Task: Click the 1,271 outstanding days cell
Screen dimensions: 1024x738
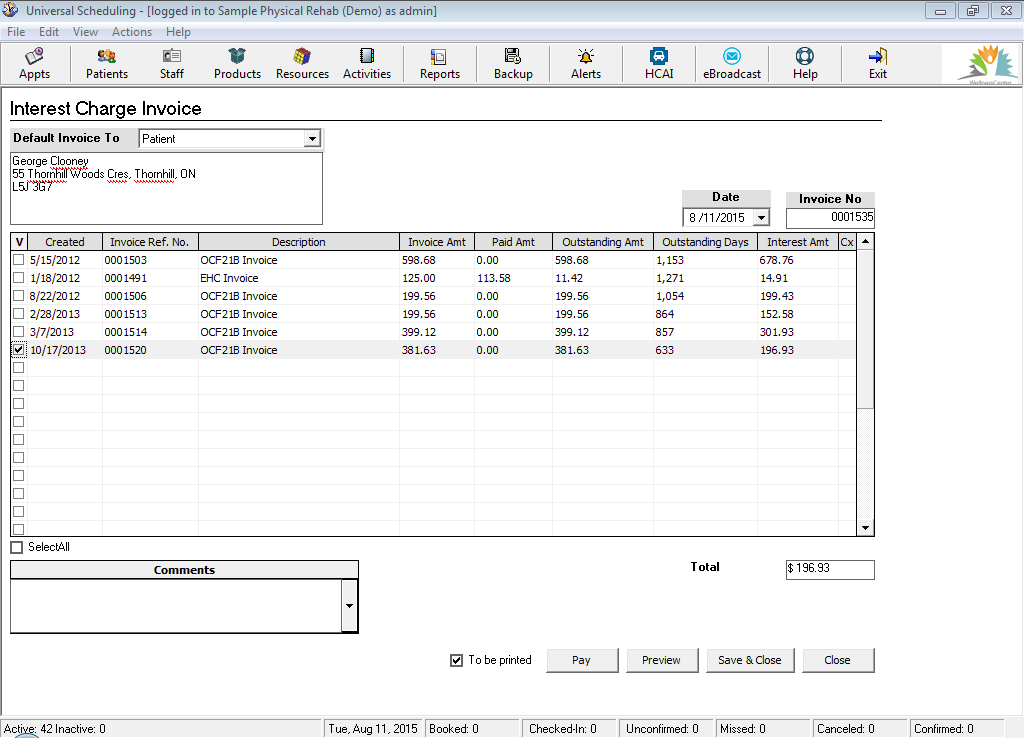Action: point(705,278)
